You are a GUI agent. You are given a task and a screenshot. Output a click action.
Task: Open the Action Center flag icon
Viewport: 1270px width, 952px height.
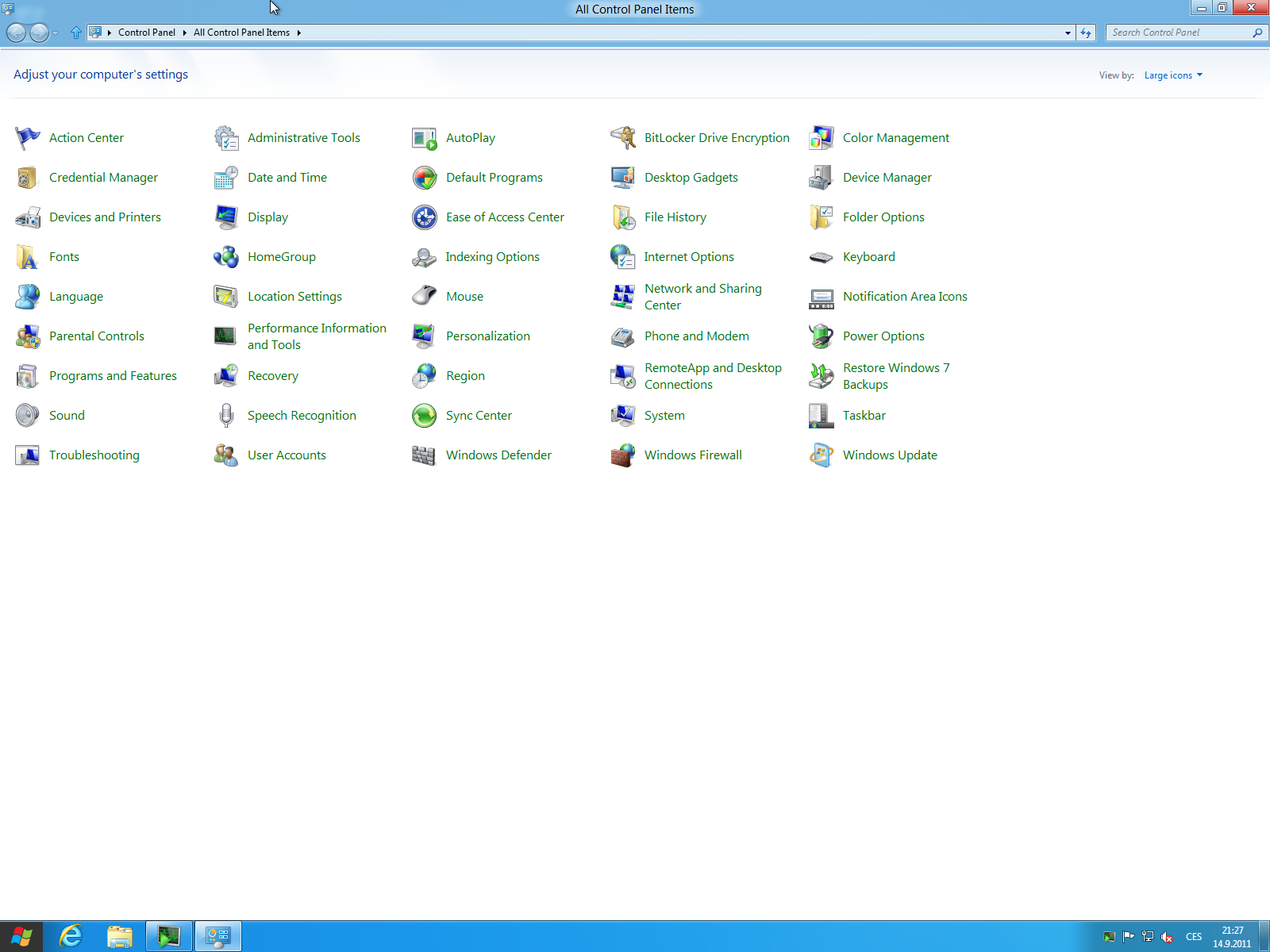click(28, 138)
